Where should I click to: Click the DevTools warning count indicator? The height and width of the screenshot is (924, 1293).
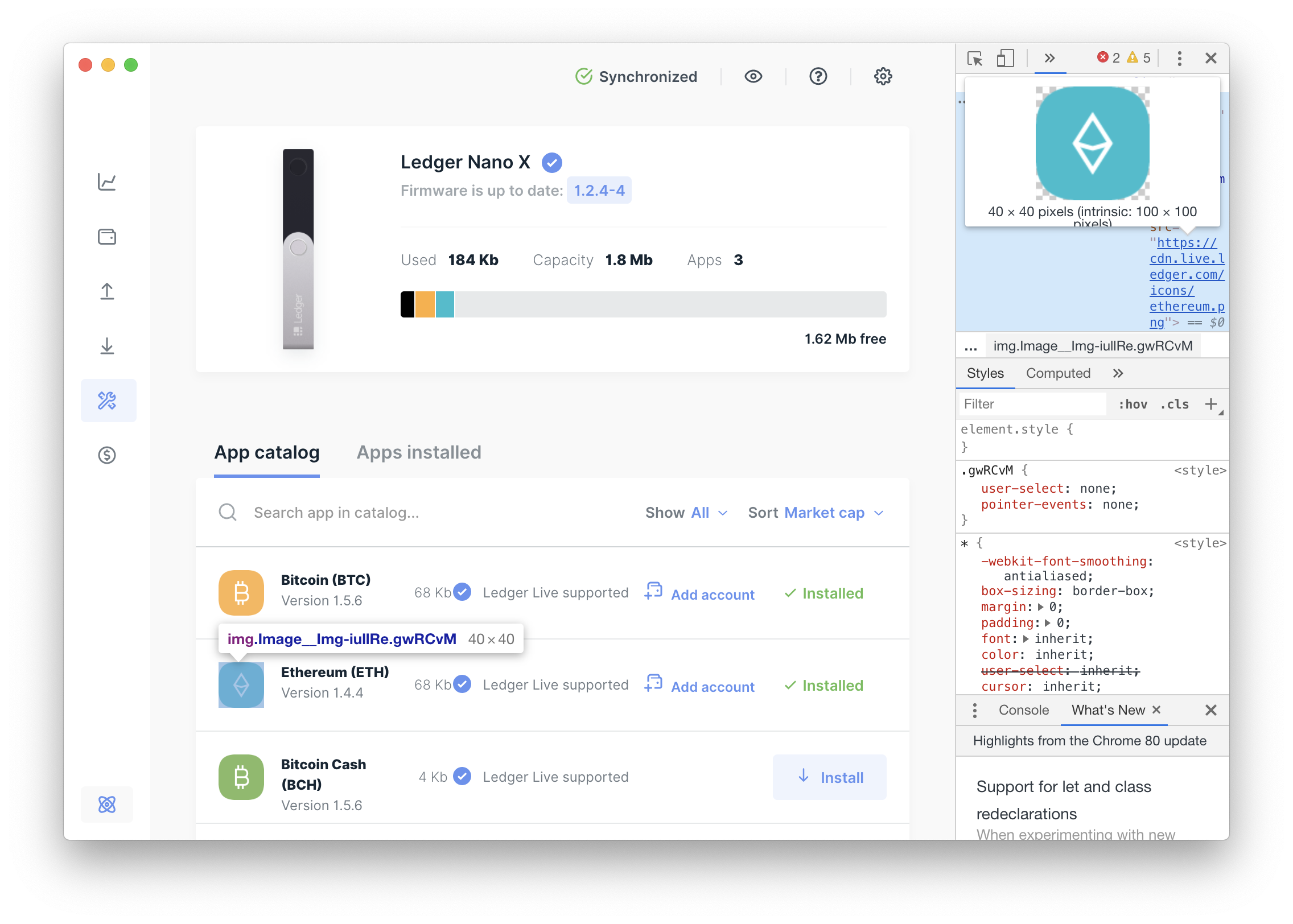click(x=1139, y=58)
